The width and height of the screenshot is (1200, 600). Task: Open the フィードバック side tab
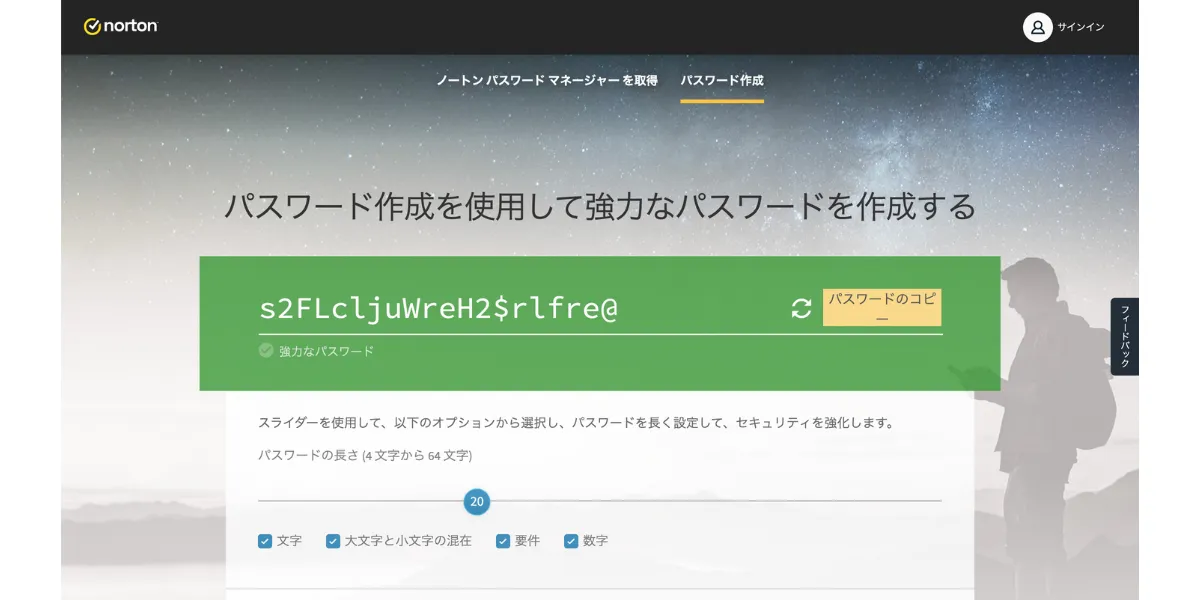pyautogui.click(x=1125, y=336)
